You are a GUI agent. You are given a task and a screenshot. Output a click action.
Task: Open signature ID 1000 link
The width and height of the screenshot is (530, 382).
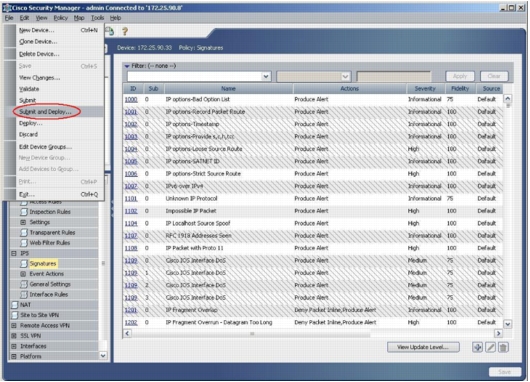pos(131,99)
